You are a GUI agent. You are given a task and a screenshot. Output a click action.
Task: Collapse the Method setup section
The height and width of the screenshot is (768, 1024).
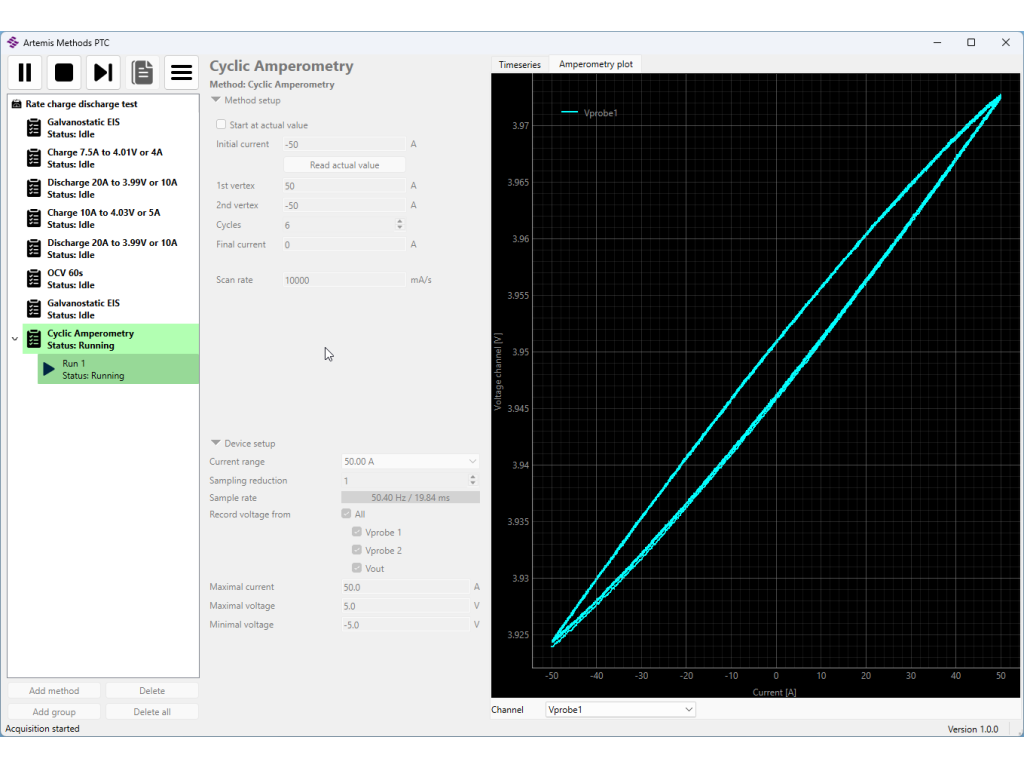(216, 100)
